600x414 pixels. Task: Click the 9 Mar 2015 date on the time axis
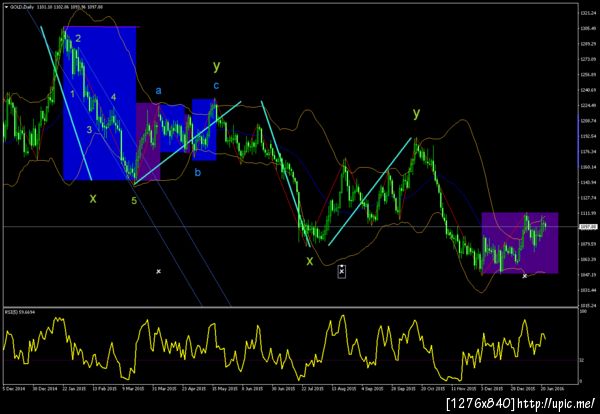coord(134,388)
